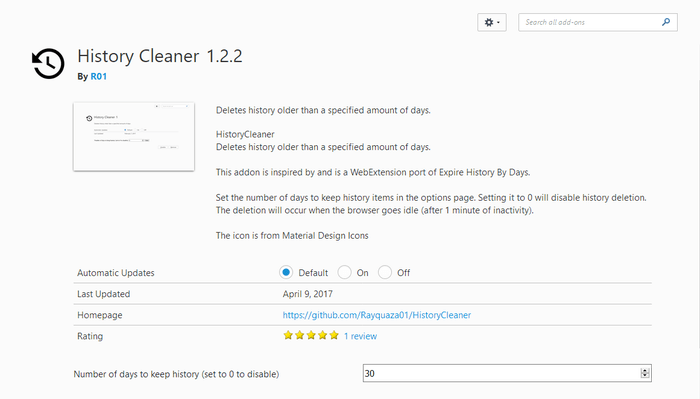
Task: Click the Rating label
Action: tap(90, 336)
